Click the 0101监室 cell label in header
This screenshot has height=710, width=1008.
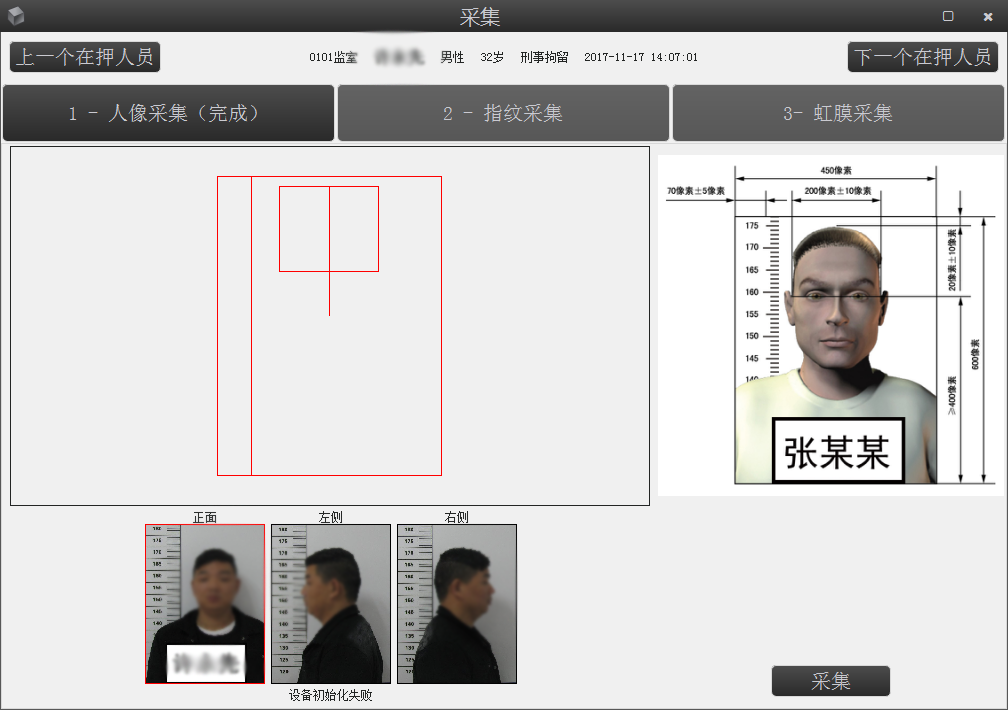pos(333,57)
